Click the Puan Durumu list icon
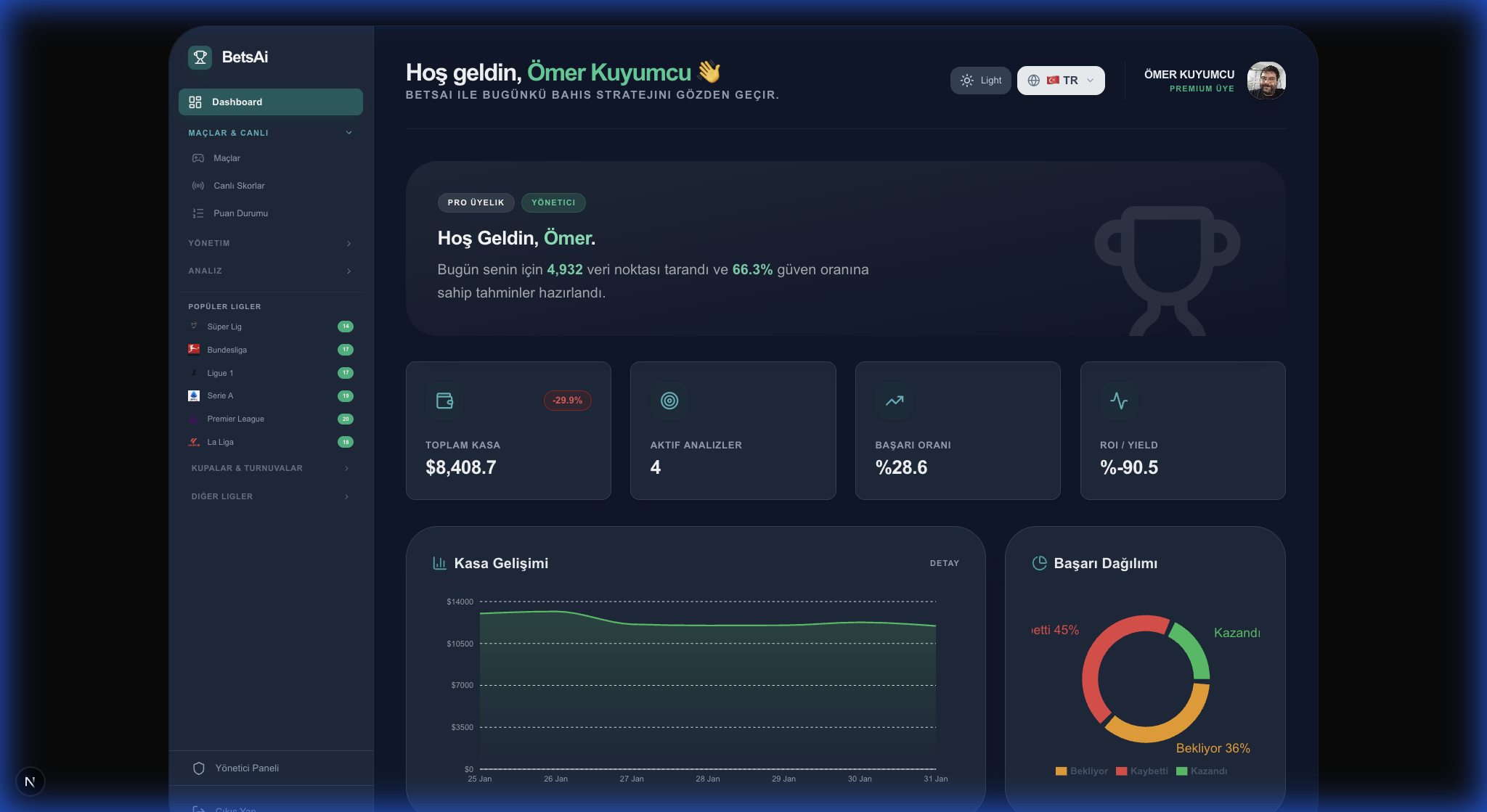This screenshot has height=812, width=1487. (x=198, y=213)
